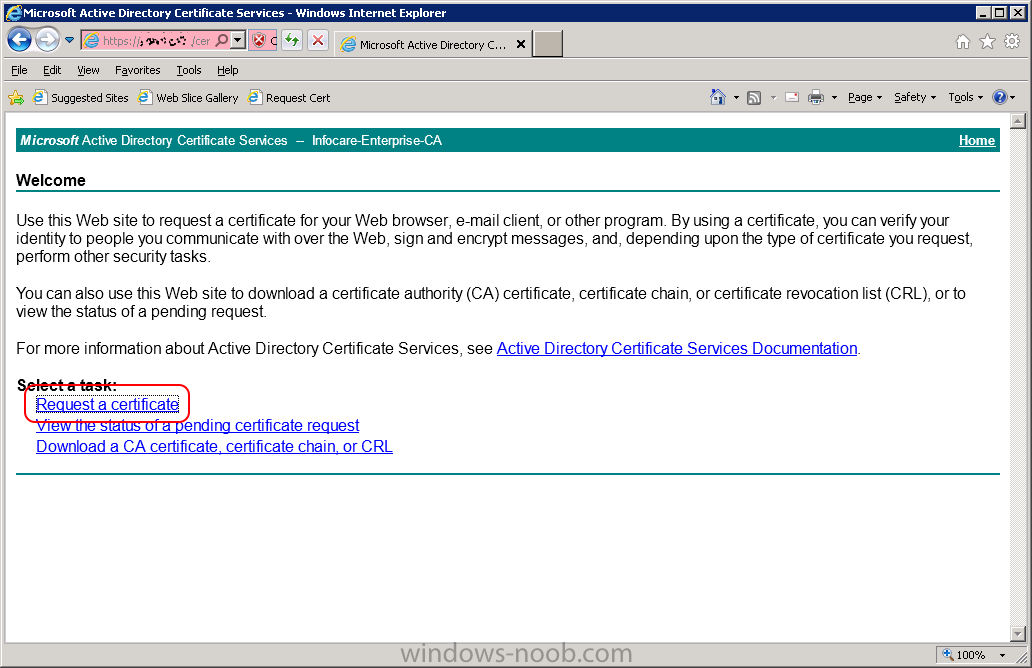Screen dimensions: 1032x668
Task: Open the Favorites menu
Action: (x=138, y=70)
